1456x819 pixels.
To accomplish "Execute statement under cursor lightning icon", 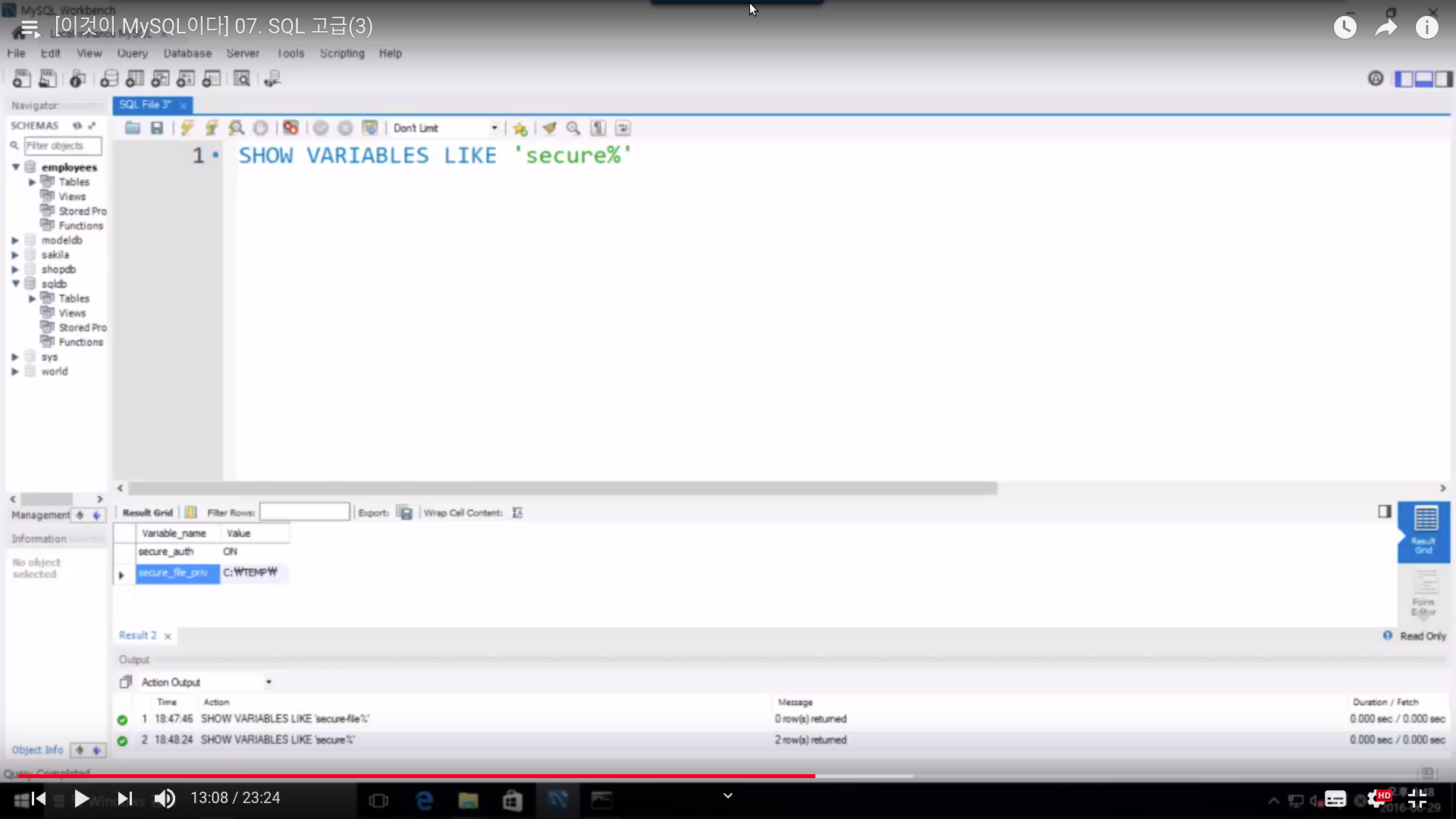I will point(212,128).
